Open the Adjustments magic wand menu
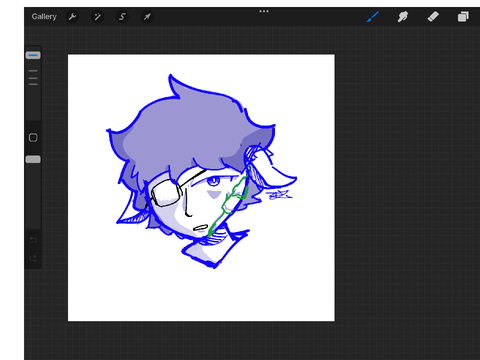The height and width of the screenshot is (360, 480). 97,16
